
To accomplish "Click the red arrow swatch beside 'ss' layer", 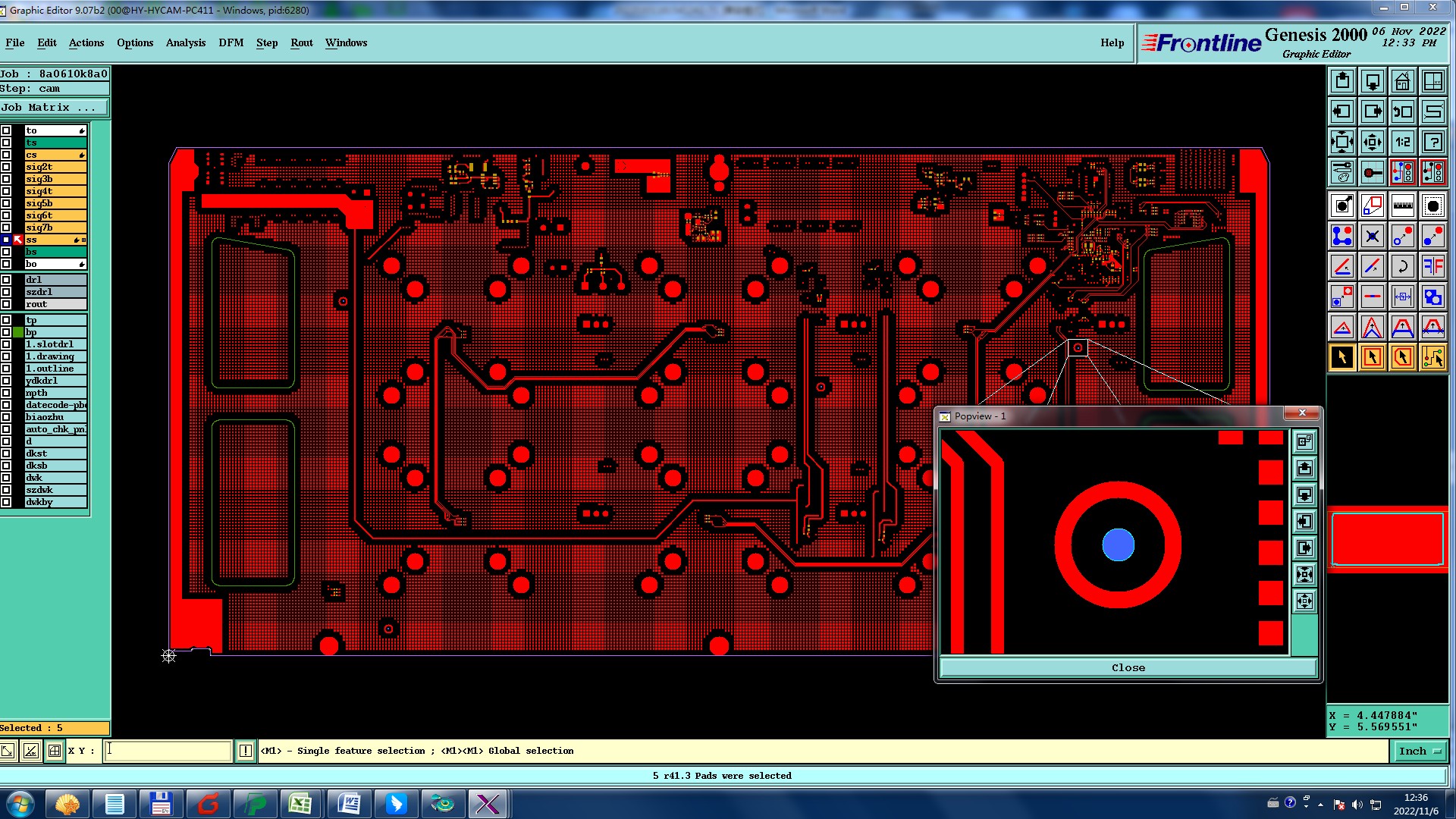I will [18, 240].
